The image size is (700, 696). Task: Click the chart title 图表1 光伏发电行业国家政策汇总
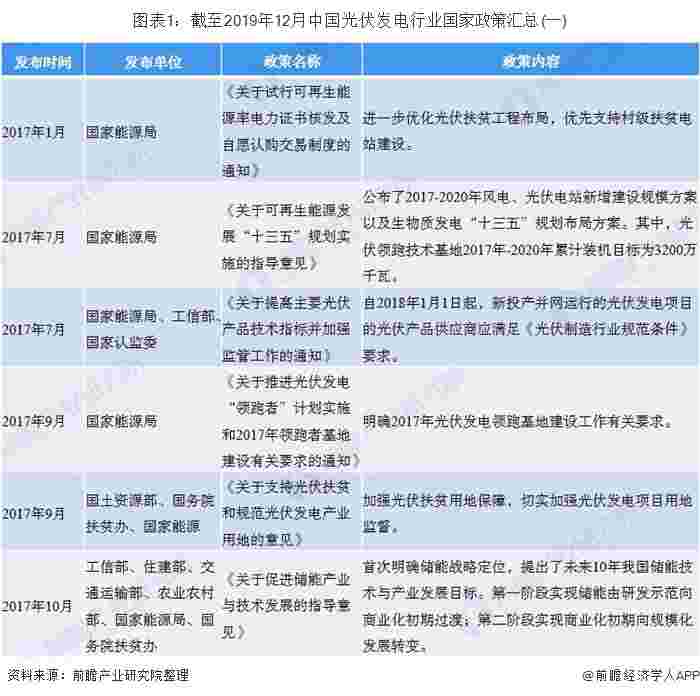(x=349, y=21)
